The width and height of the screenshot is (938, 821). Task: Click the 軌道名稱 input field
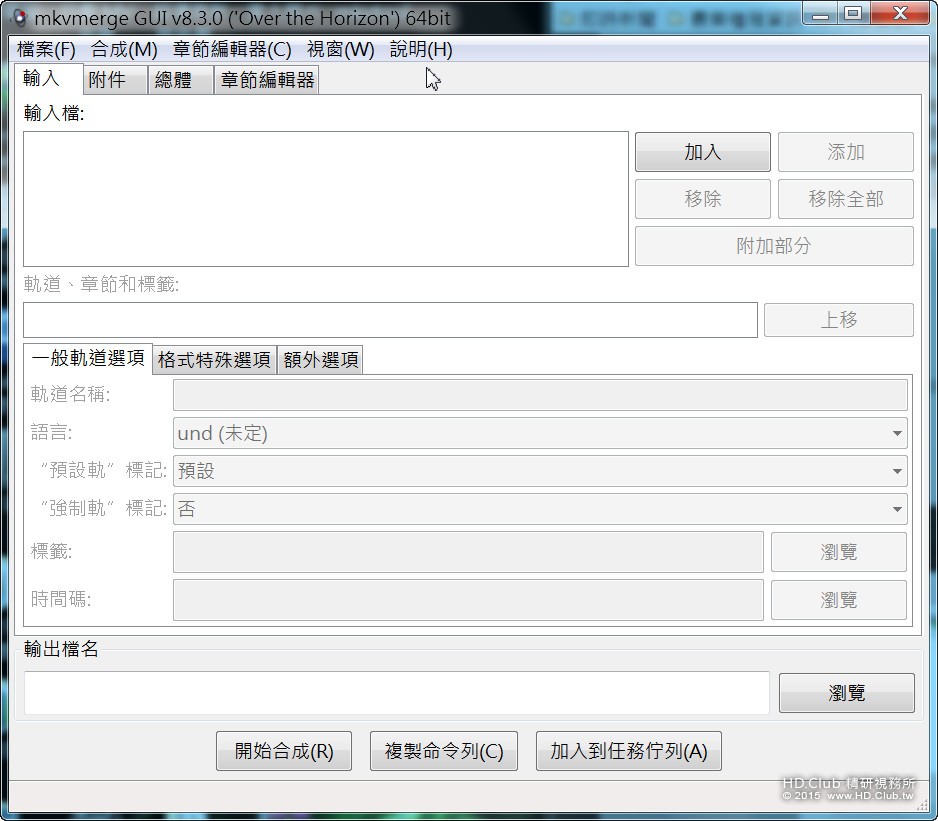[540, 395]
